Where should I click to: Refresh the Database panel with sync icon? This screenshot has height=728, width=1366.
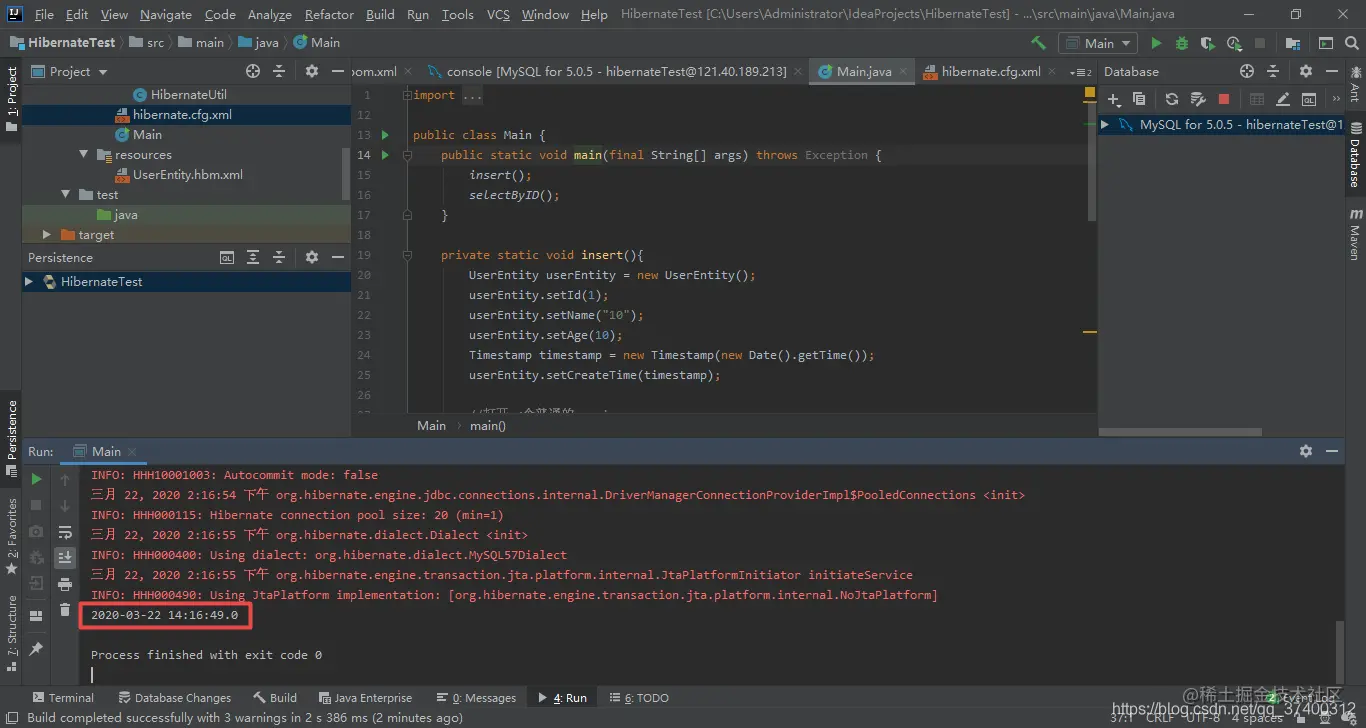[1172, 99]
